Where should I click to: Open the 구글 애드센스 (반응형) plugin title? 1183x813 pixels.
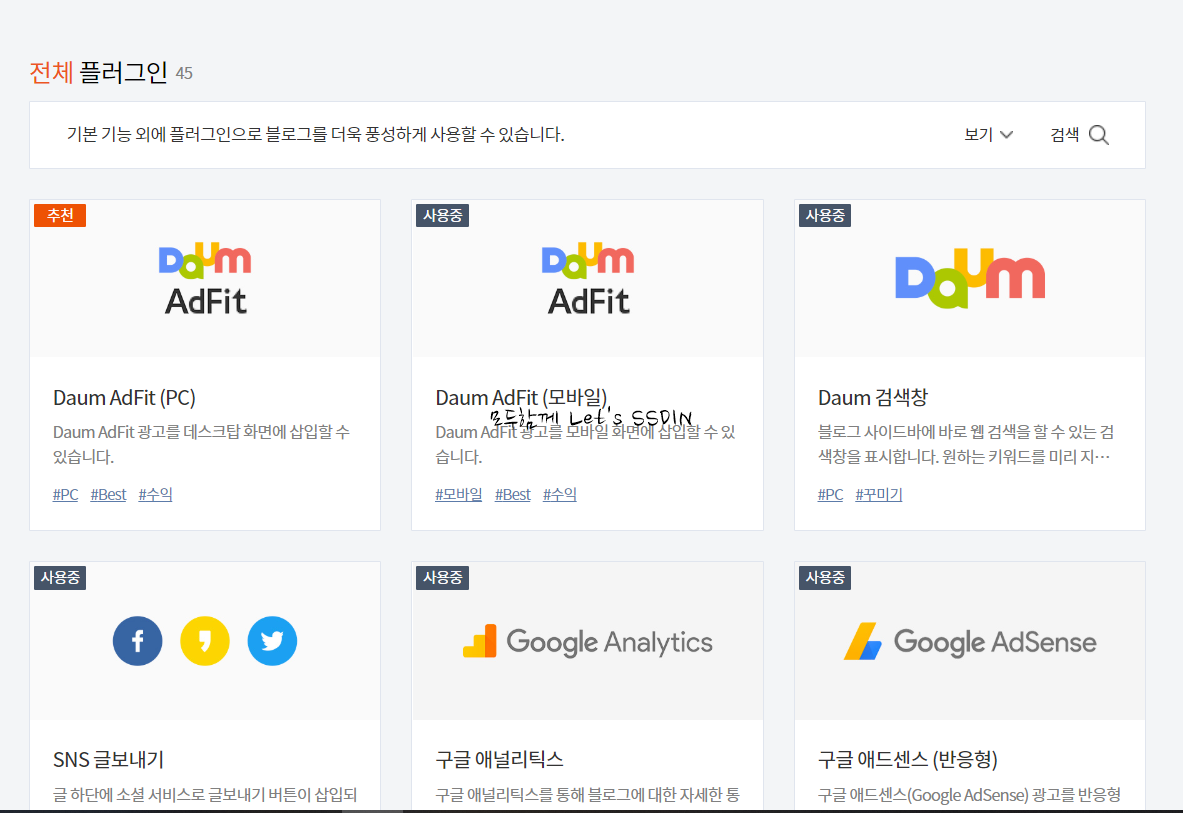pos(908,759)
